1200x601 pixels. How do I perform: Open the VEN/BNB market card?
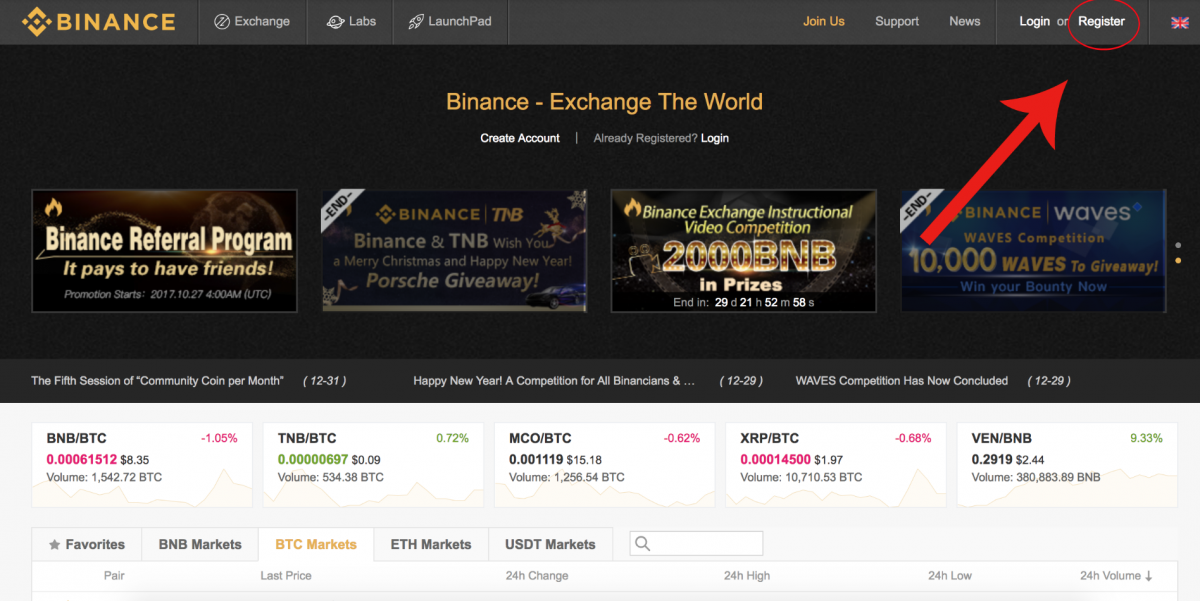point(1067,464)
